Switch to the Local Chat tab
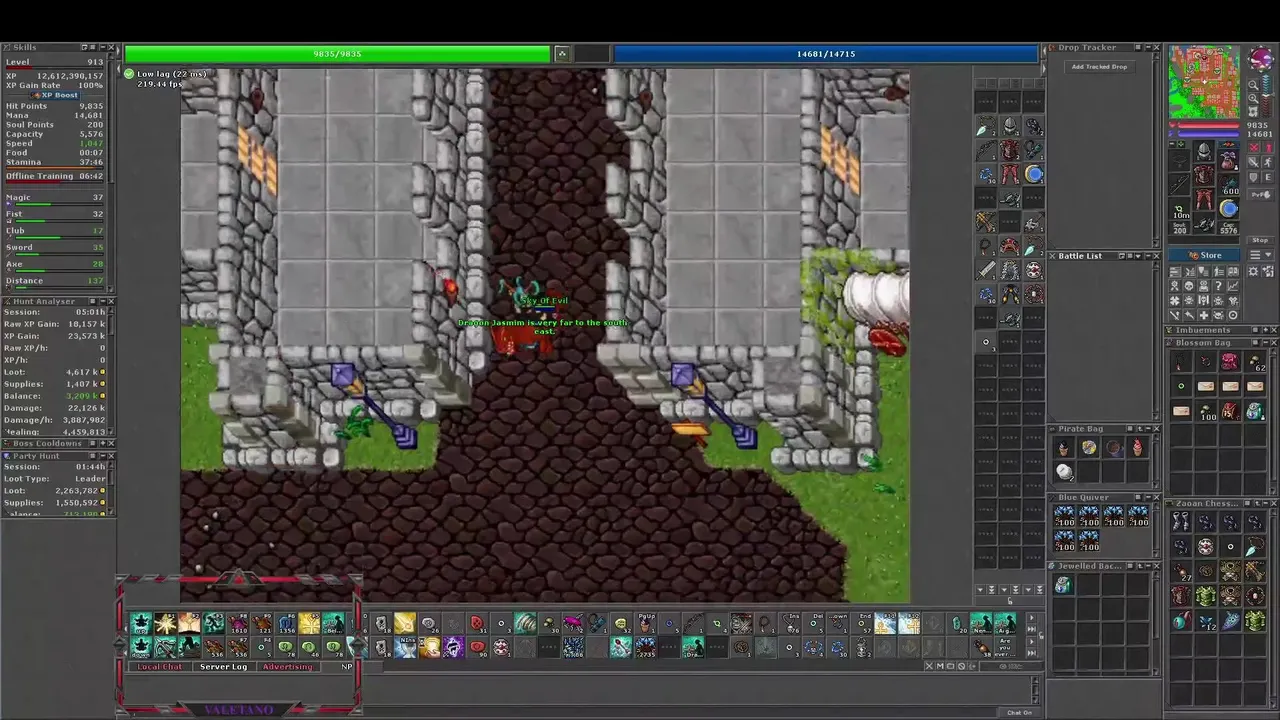 click(x=161, y=667)
